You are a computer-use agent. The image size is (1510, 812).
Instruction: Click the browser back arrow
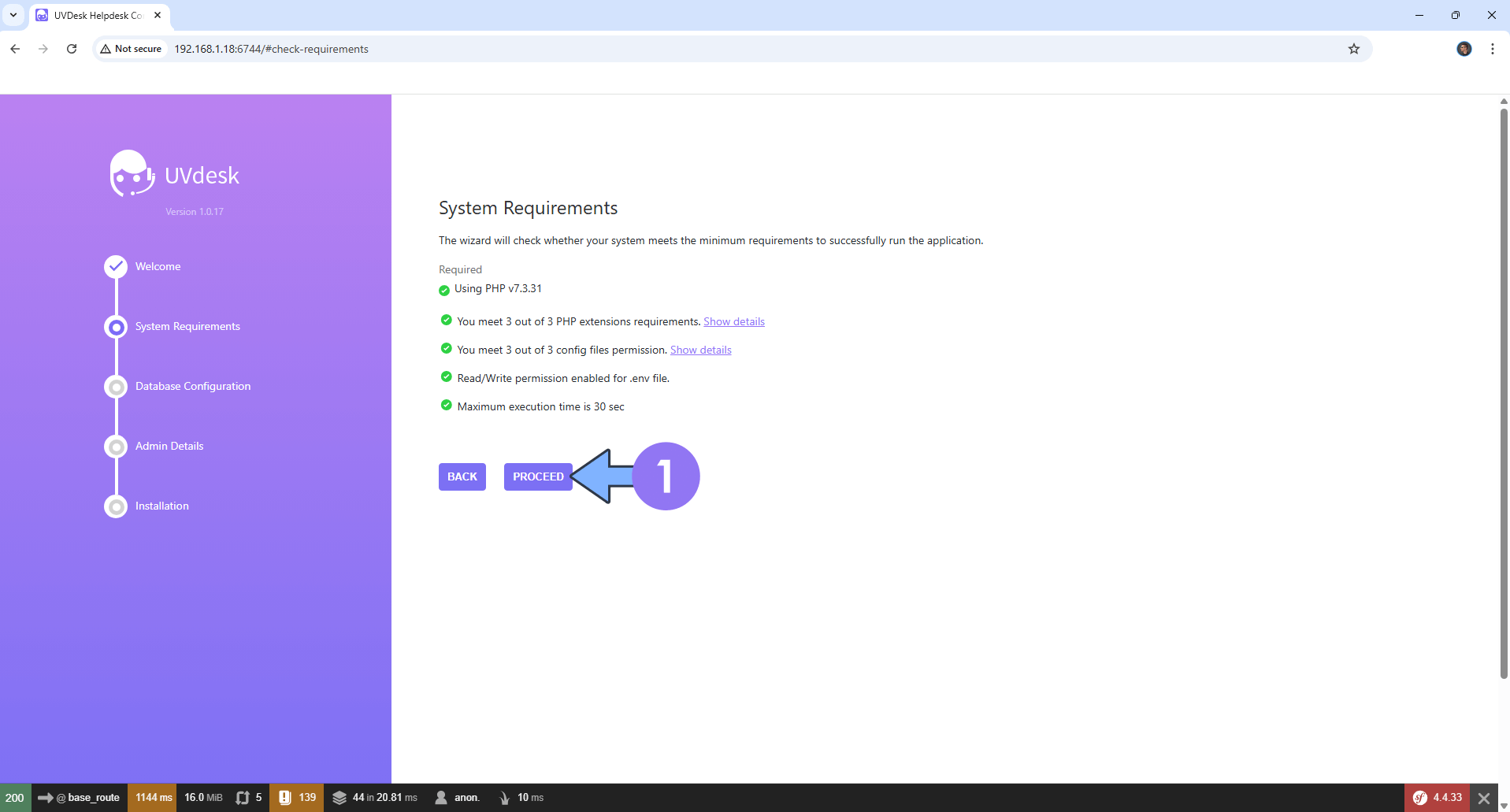(15, 49)
